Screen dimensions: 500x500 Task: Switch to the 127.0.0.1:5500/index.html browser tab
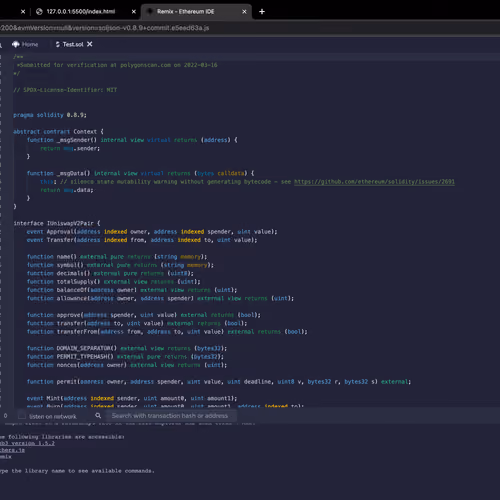[x=81, y=12]
